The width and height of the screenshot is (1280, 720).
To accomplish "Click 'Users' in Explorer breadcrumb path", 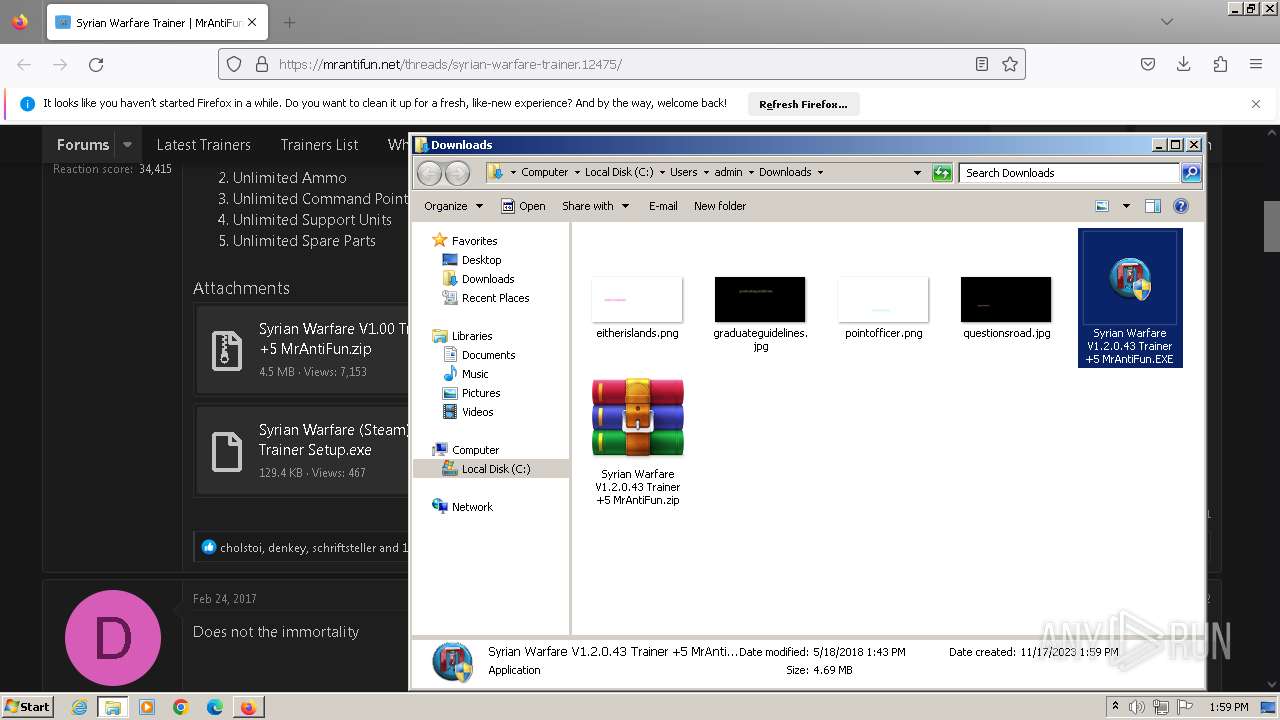I will click(683, 172).
